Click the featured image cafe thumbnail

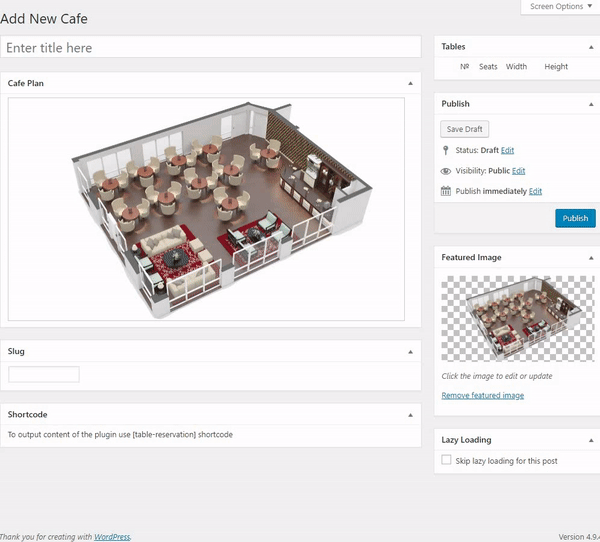click(x=518, y=318)
